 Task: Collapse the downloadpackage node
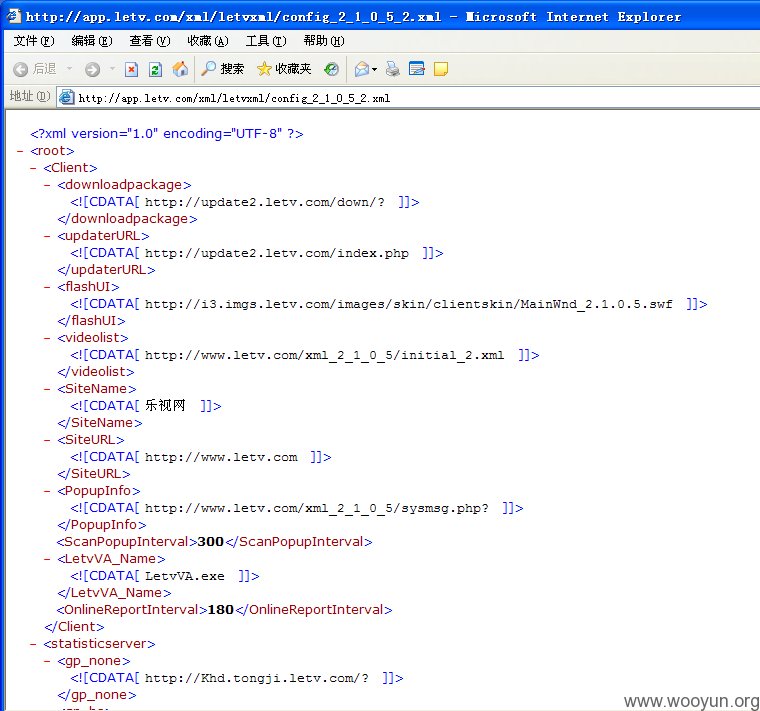pyautogui.click(x=47, y=185)
